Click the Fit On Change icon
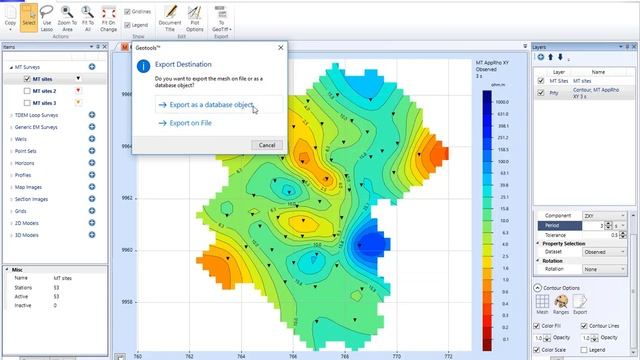 click(109, 18)
